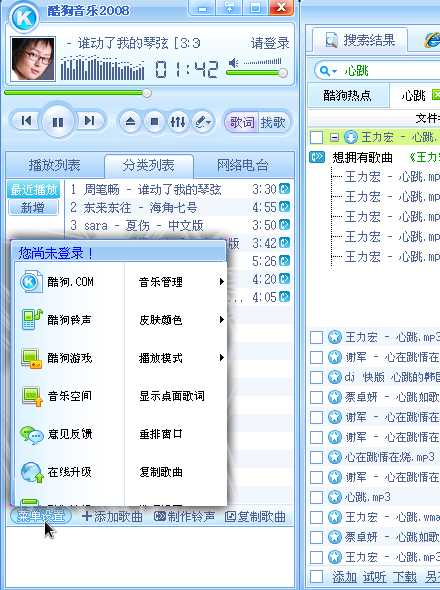
Task: Click 添加歌曲 with plus icon
Action: [x=112, y=517]
